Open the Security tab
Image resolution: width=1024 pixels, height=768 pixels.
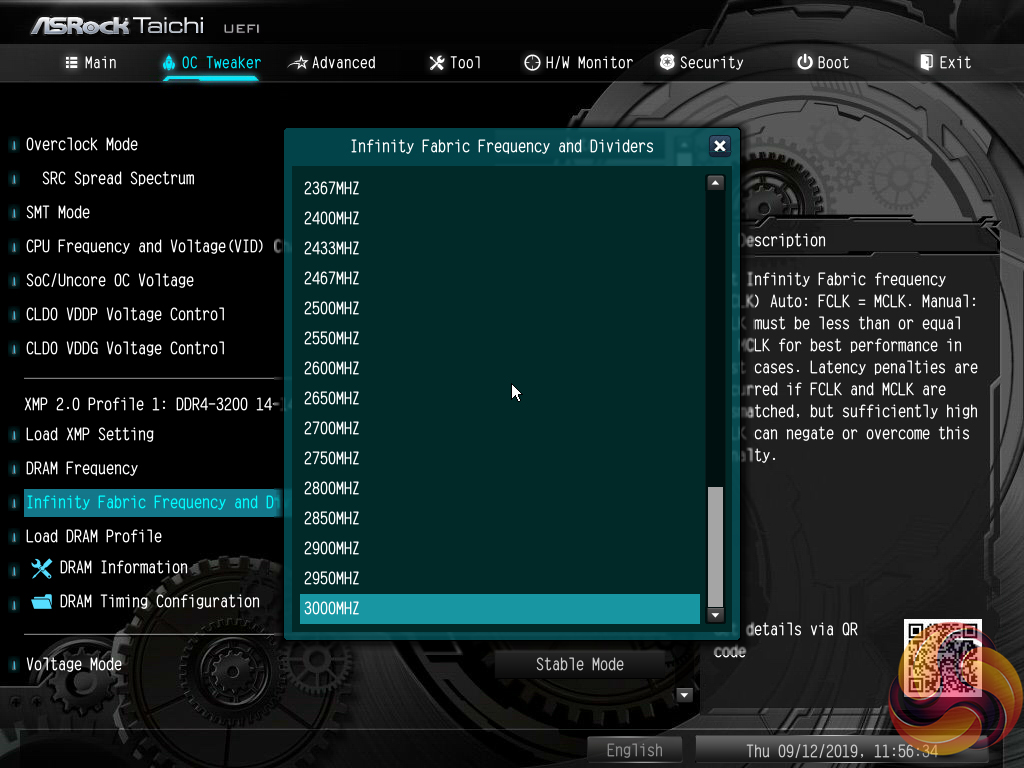pos(701,62)
